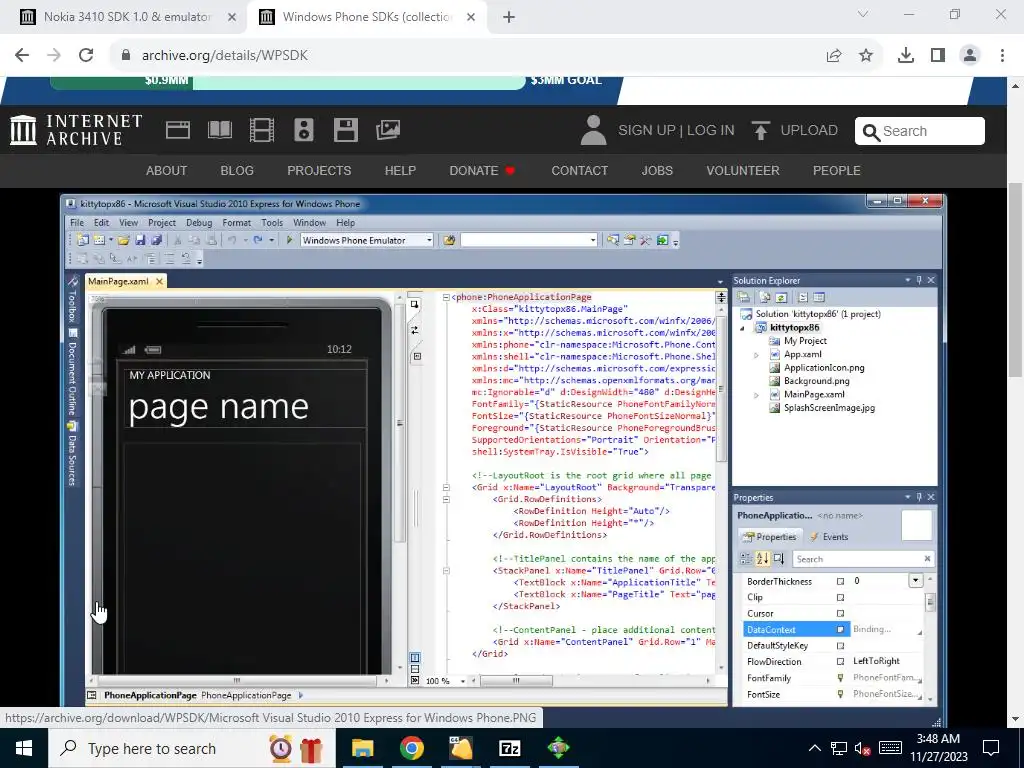
Task: Click SIGN UP in the header
Action: (647, 130)
